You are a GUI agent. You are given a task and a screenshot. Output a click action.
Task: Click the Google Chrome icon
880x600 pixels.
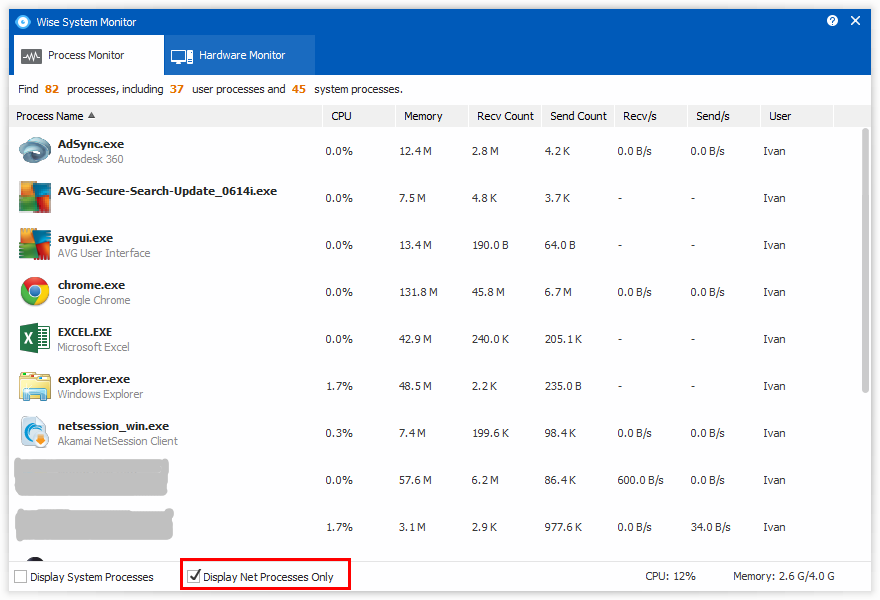(35, 291)
